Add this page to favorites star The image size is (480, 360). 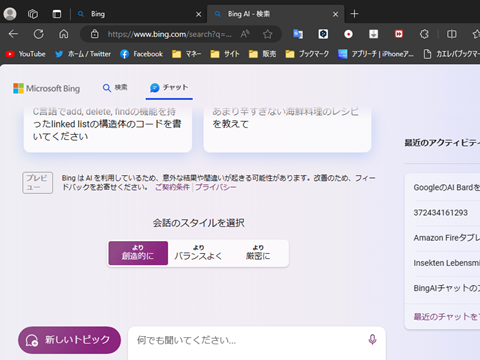coord(268,34)
